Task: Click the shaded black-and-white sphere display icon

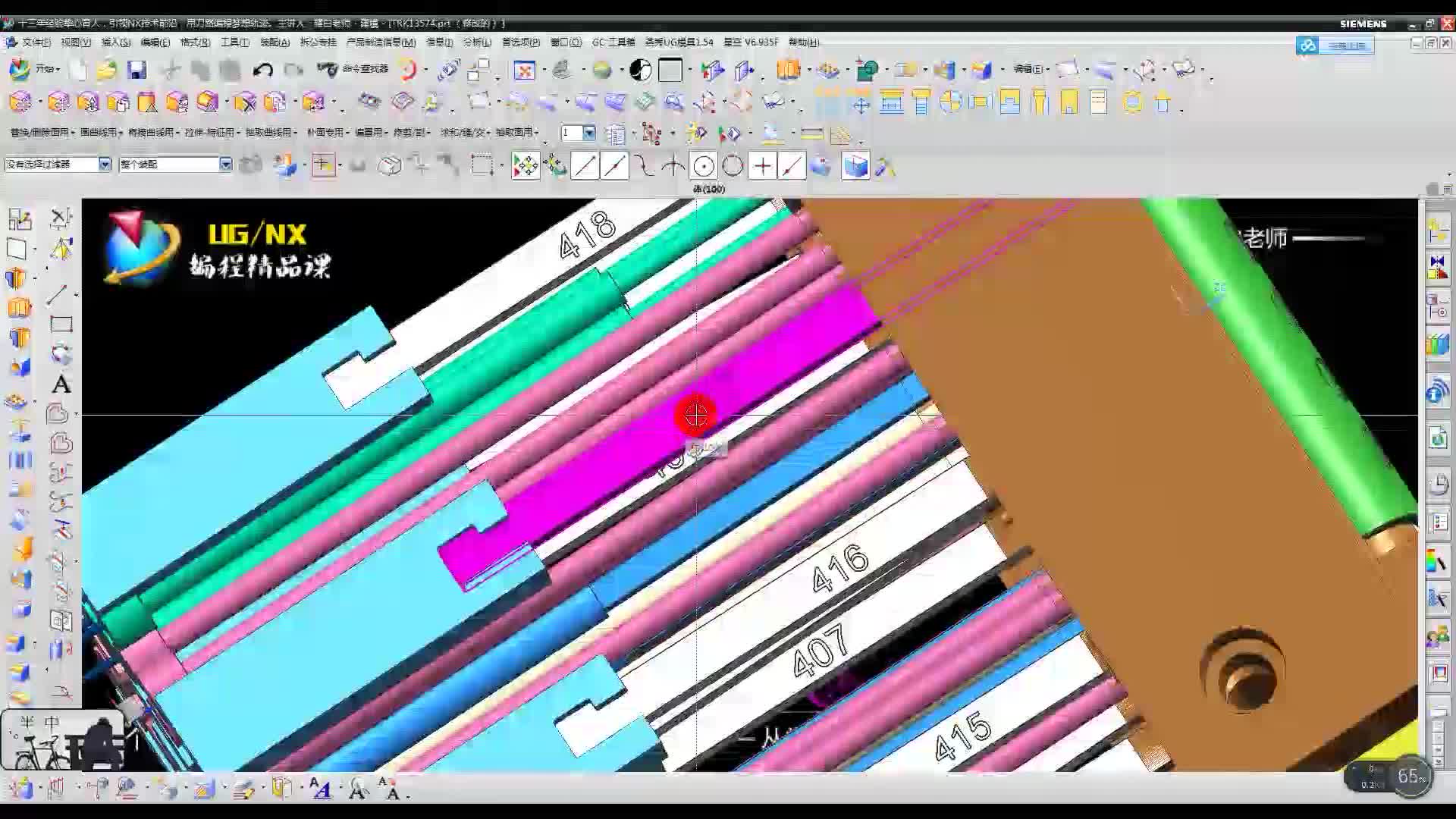Action: point(641,71)
